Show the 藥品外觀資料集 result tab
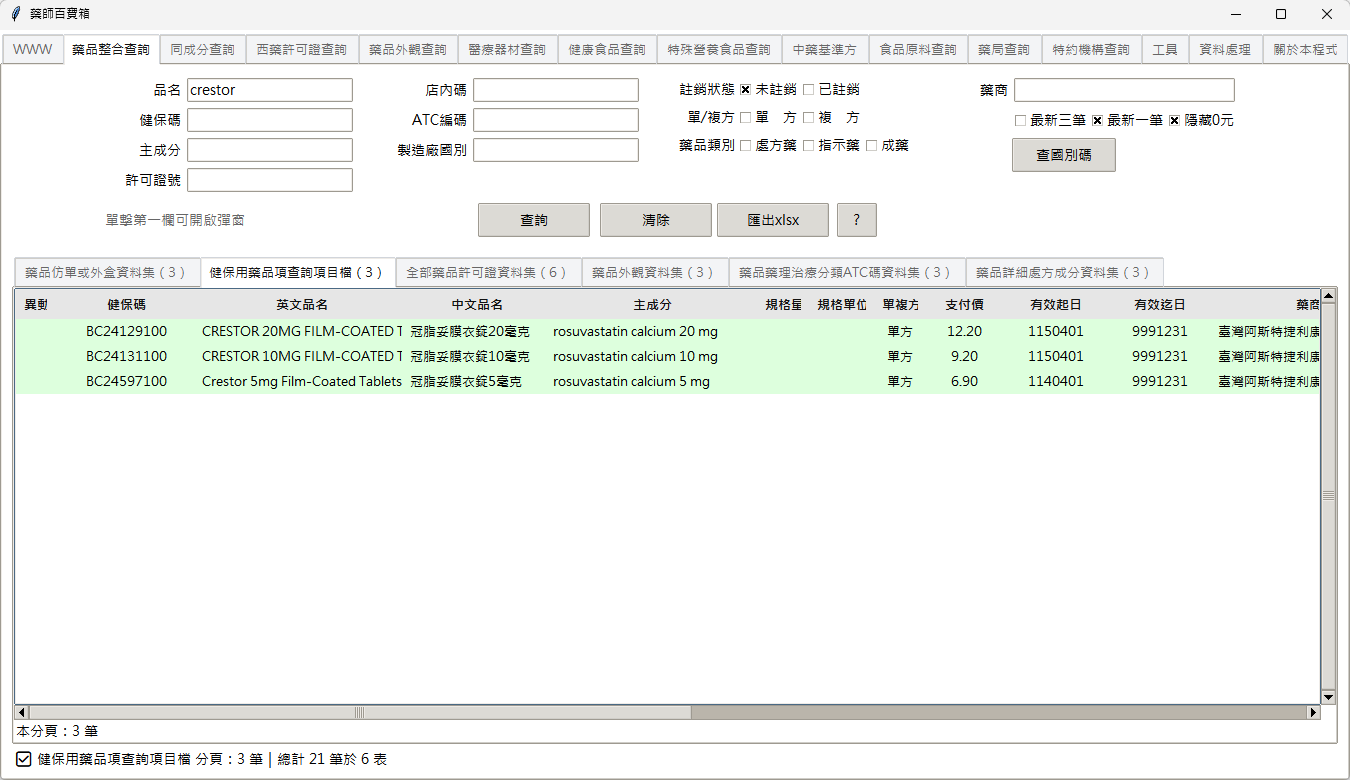Image resolution: width=1350 pixels, height=780 pixels. point(653,272)
